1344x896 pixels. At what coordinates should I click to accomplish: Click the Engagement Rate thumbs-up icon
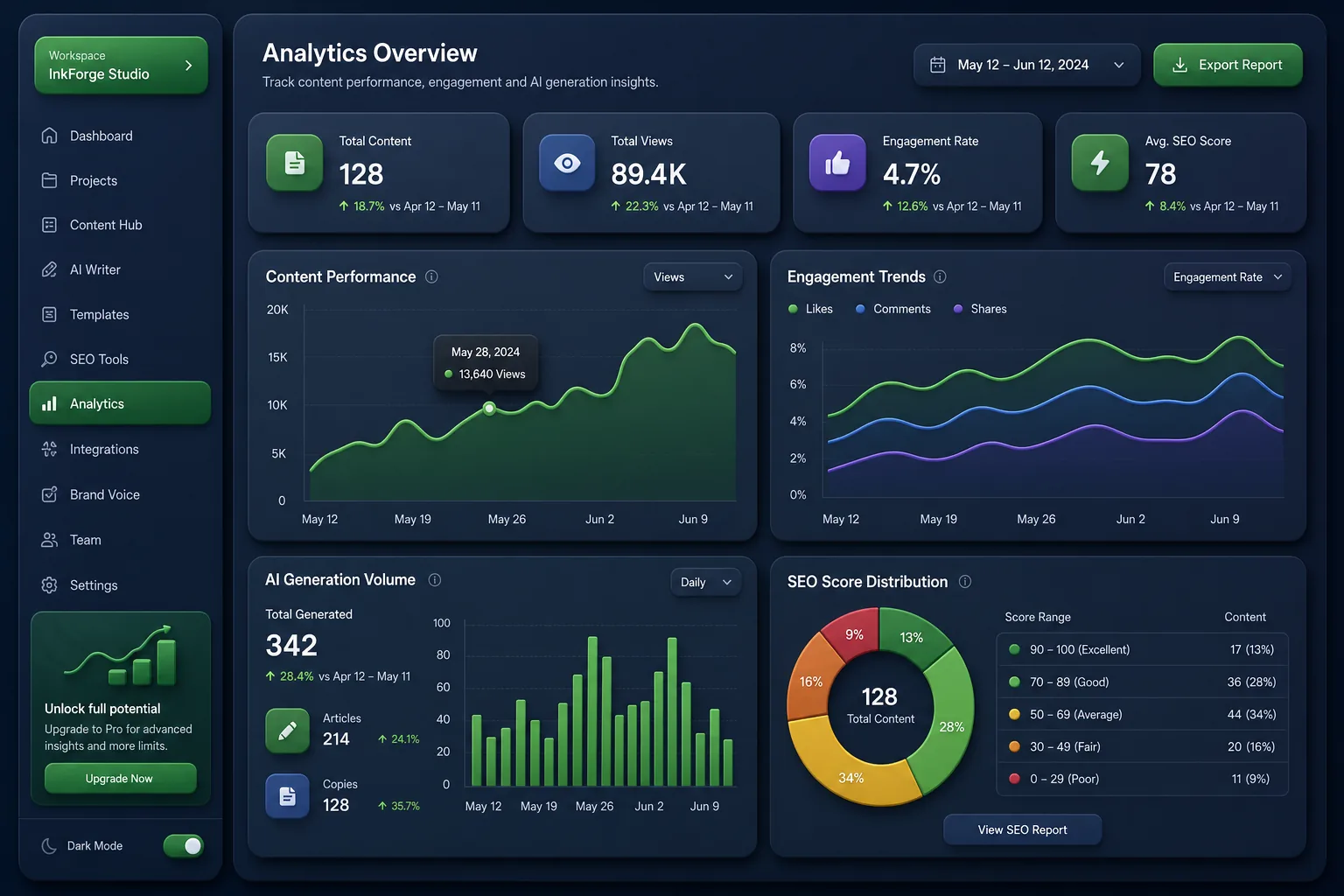pyautogui.click(x=837, y=163)
